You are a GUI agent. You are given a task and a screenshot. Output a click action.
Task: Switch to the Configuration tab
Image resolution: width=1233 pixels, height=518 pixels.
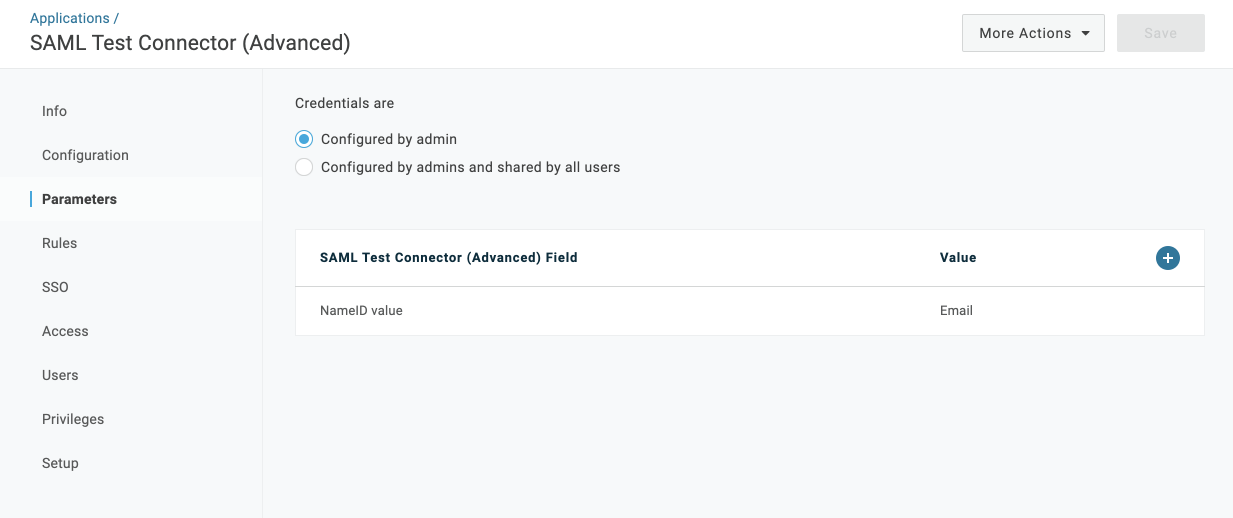tap(85, 155)
